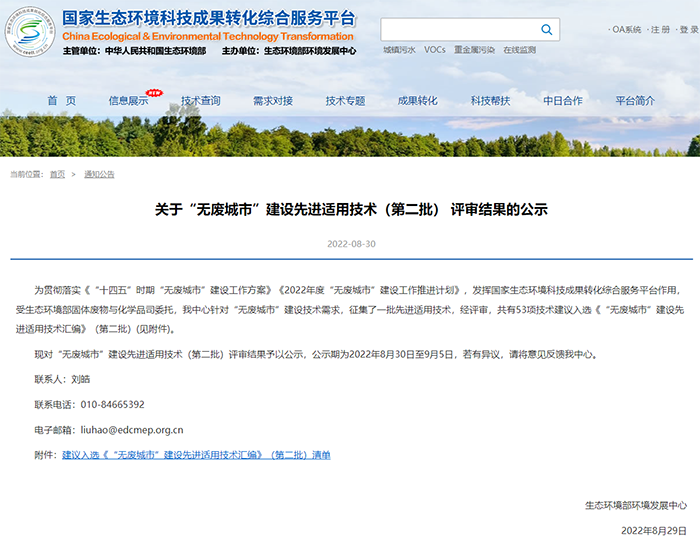The width and height of the screenshot is (700, 538).
Task: Click the OA系统 link
Action: coord(626,30)
